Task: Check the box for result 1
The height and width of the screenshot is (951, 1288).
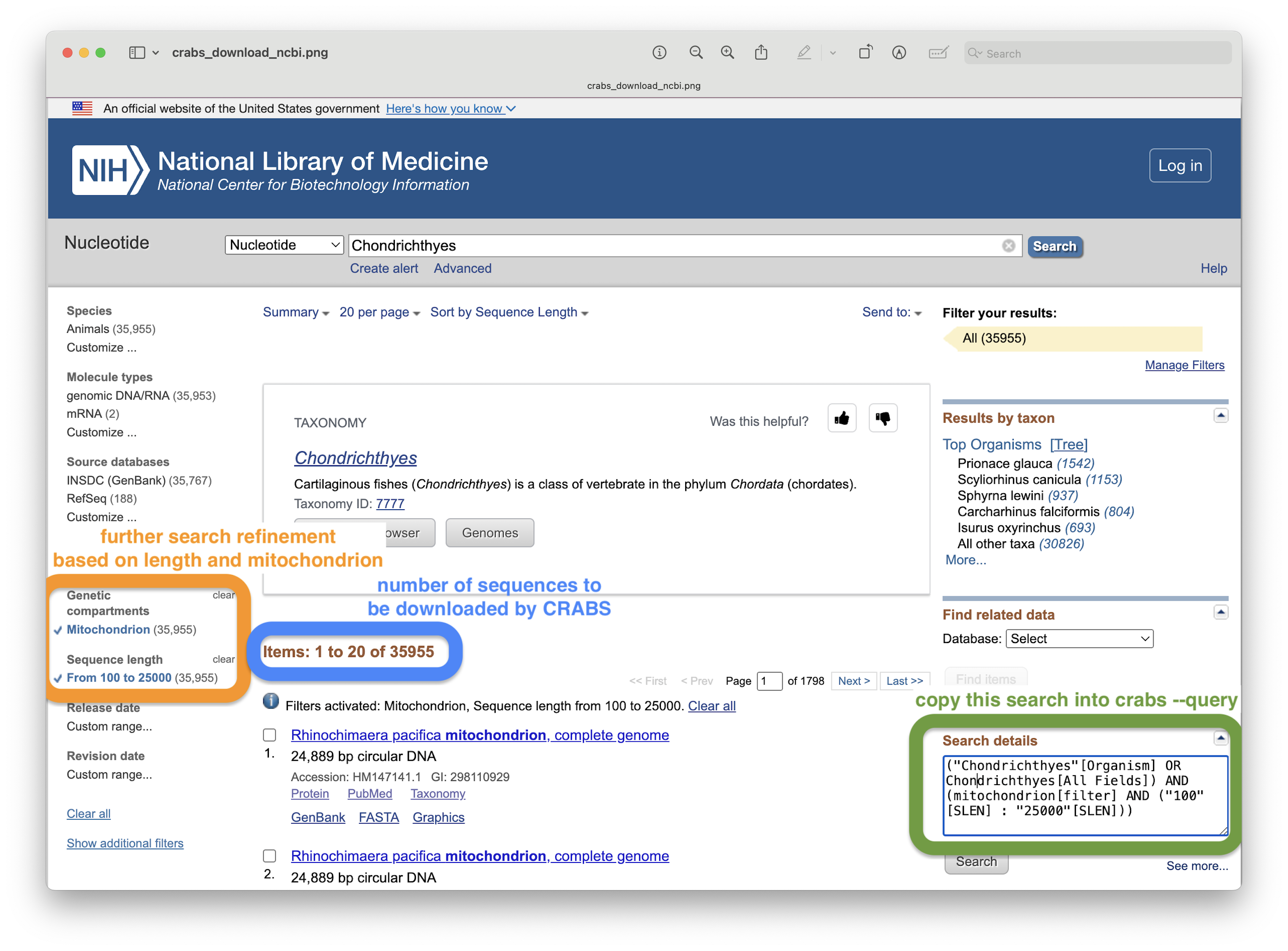Action: click(x=269, y=735)
